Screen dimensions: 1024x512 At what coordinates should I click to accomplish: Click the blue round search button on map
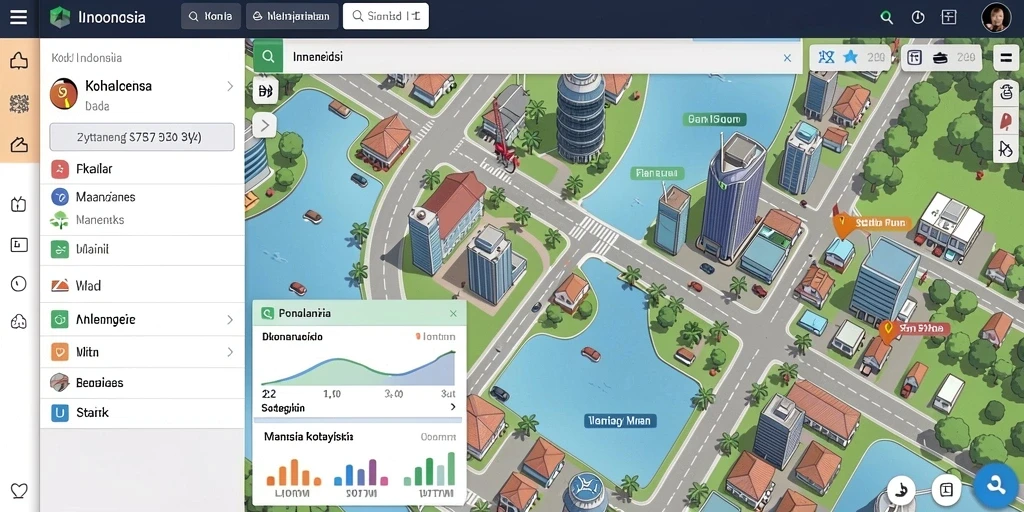[997, 484]
